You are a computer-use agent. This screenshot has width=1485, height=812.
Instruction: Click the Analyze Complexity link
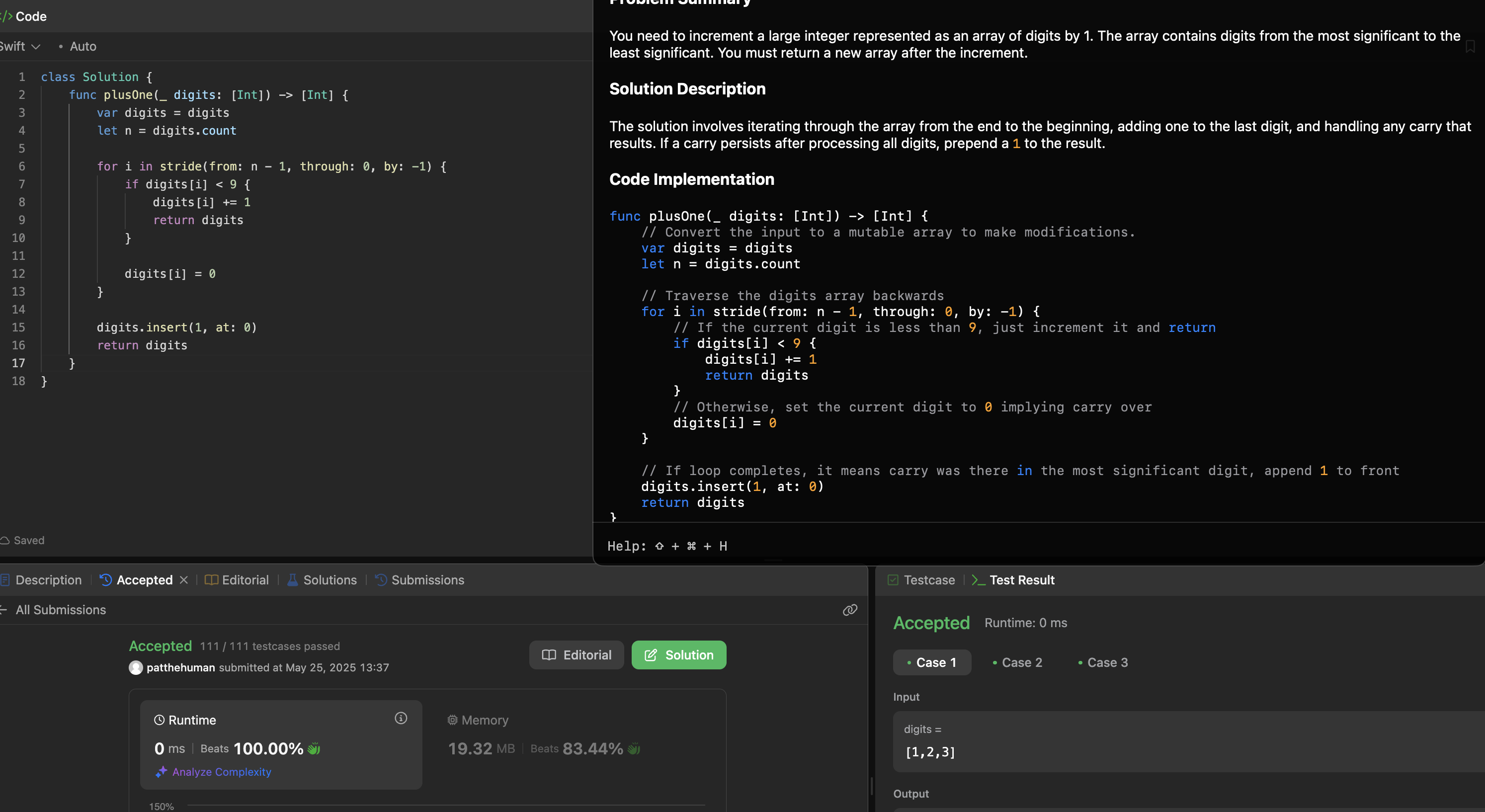point(221,772)
